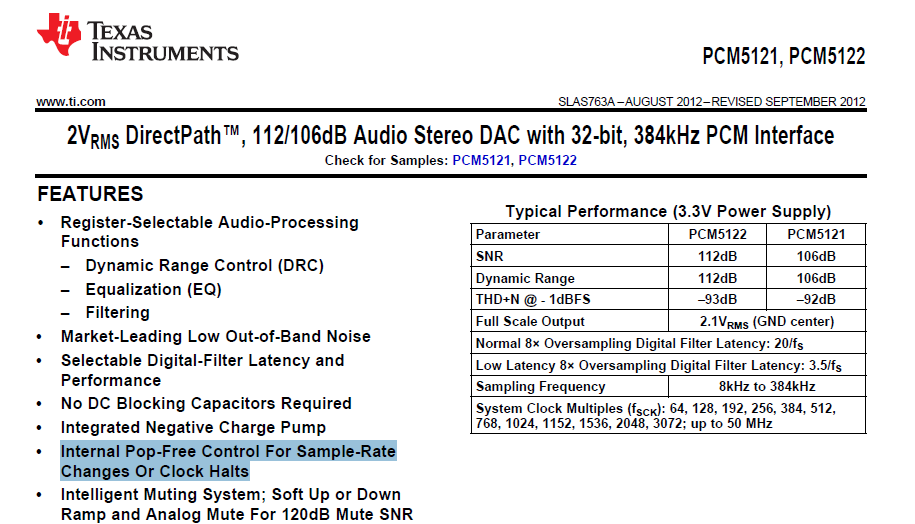Click the SNR 112dB value cell
The width and height of the screenshot is (915, 524).
(717, 256)
